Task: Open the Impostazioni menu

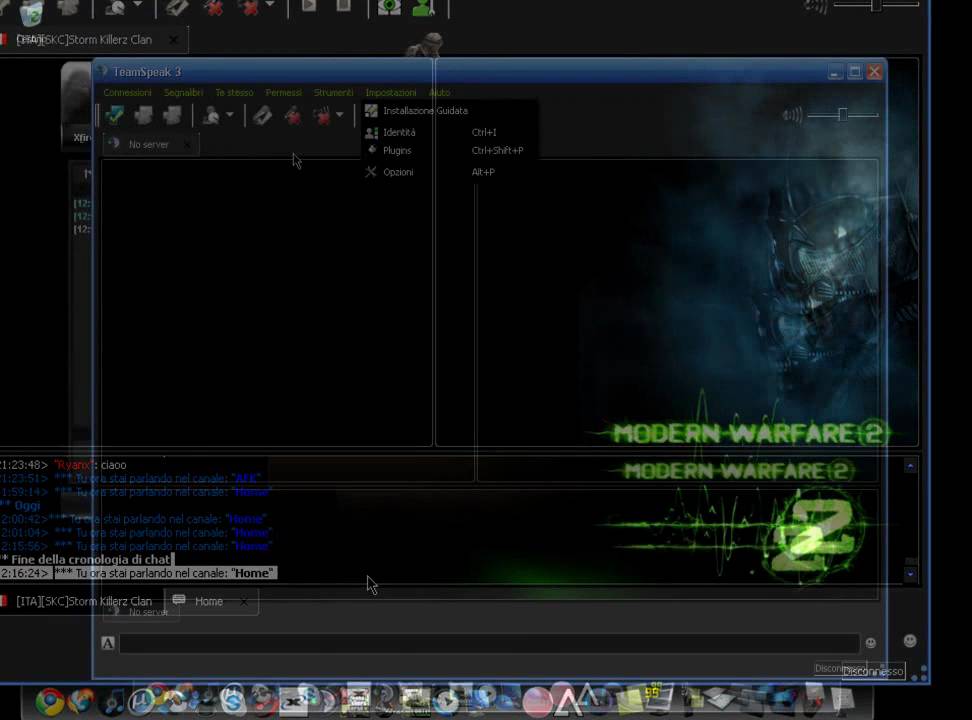Action: (391, 92)
